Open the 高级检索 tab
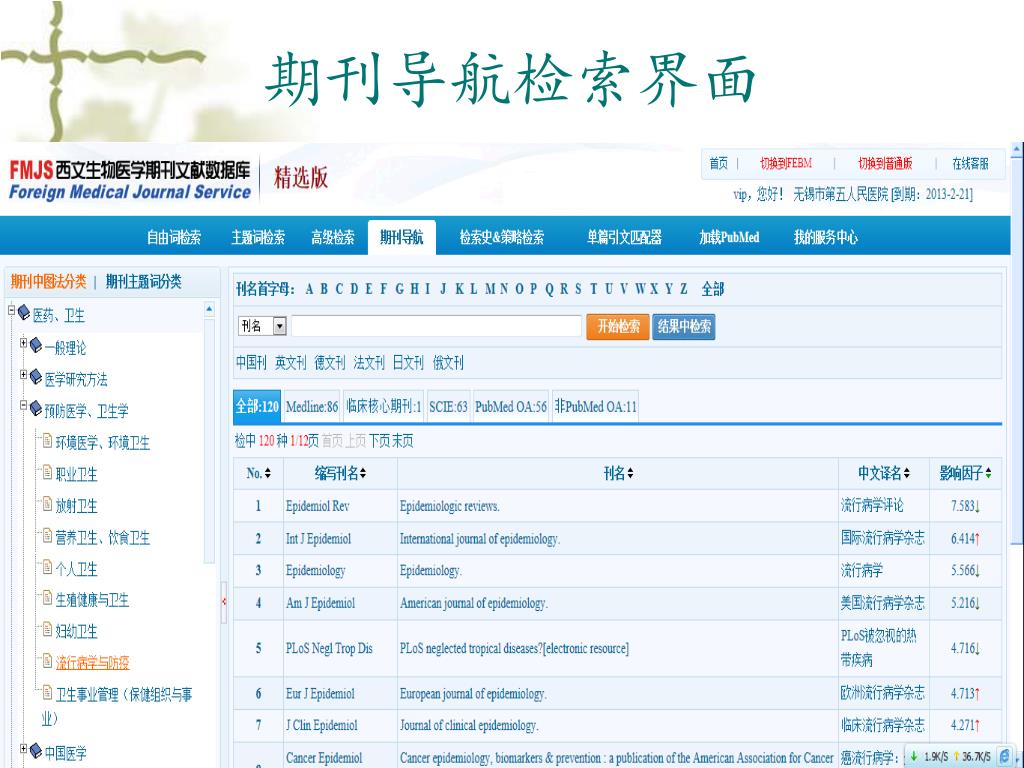This screenshot has height=768, width=1024. point(333,237)
